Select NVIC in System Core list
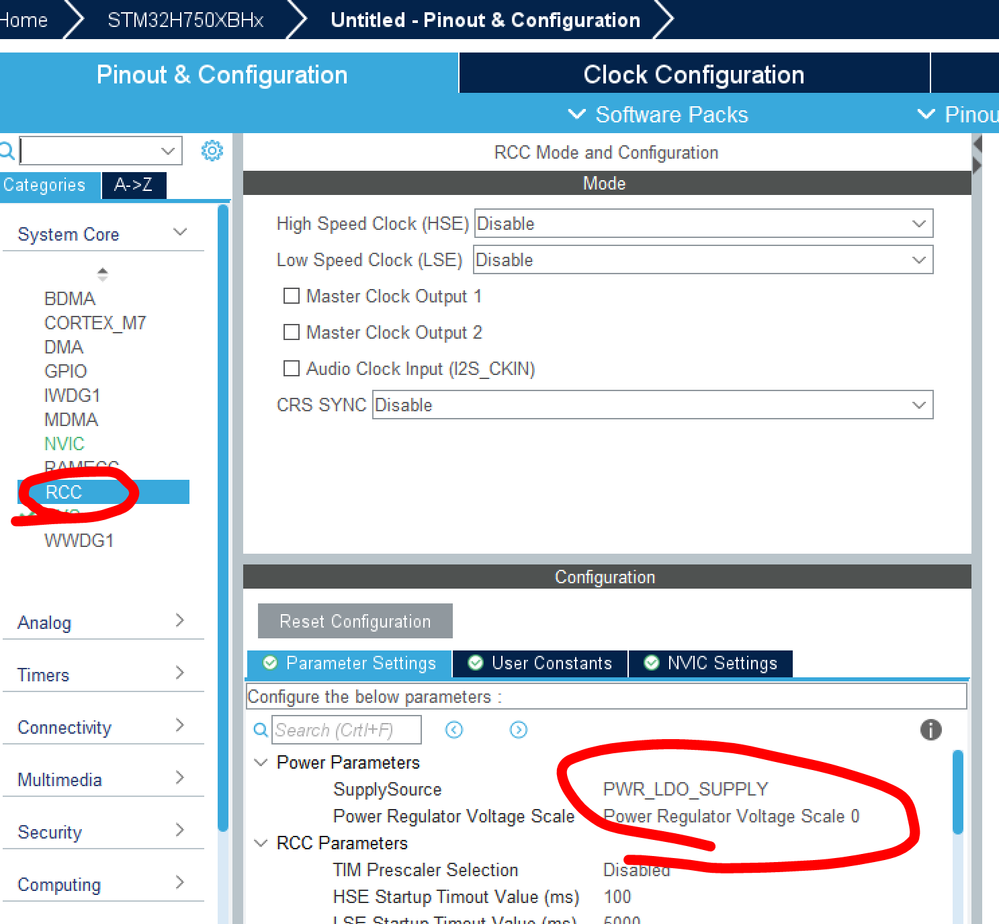999x924 pixels. (x=64, y=444)
